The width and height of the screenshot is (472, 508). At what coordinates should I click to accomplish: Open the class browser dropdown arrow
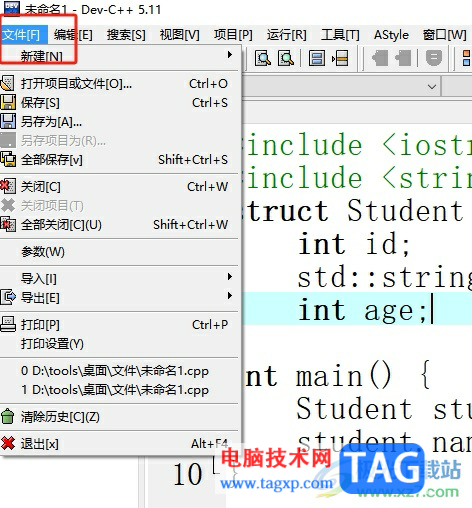click(x=432, y=87)
